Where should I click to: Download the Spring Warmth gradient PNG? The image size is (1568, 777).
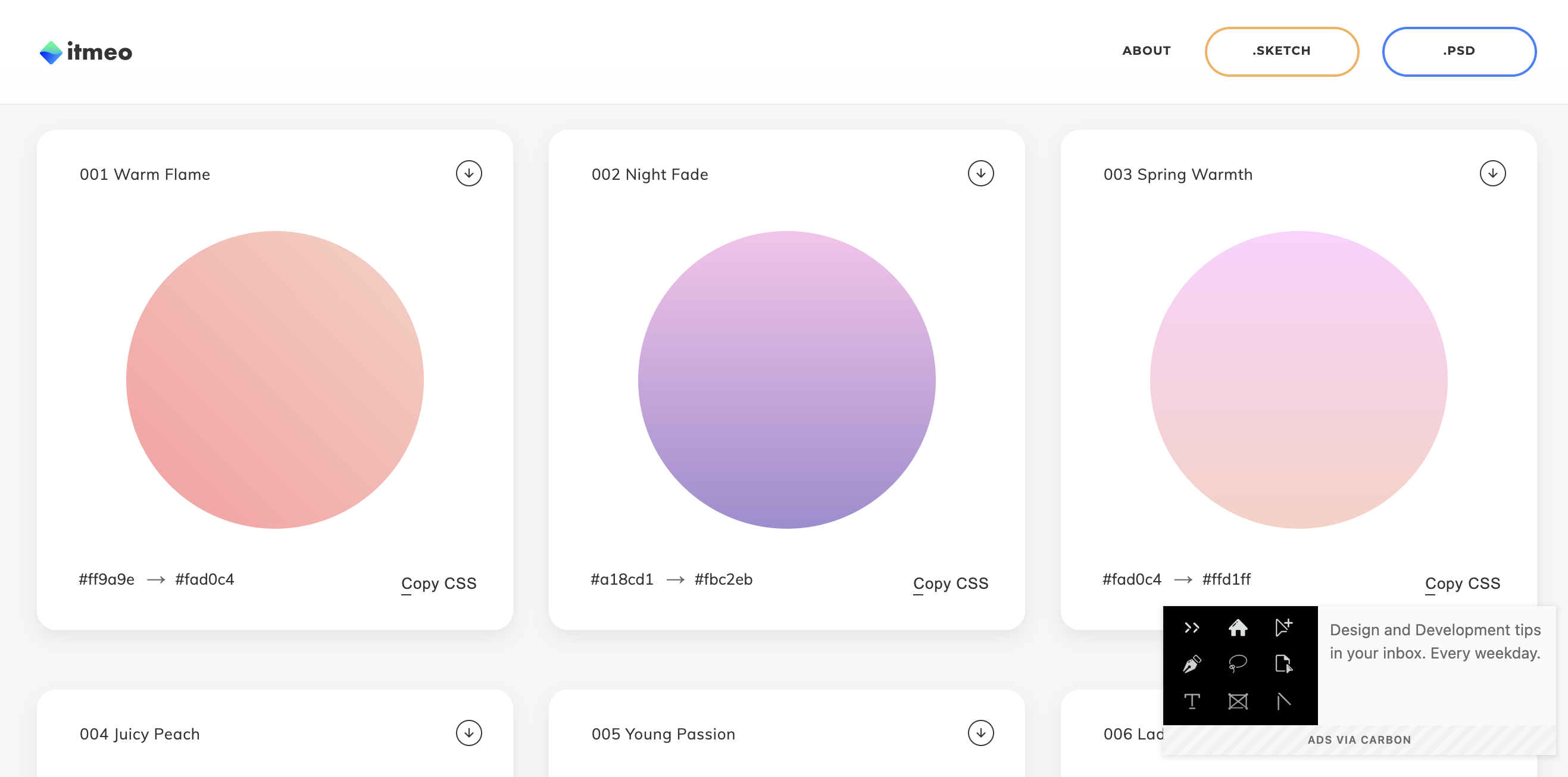point(1492,173)
